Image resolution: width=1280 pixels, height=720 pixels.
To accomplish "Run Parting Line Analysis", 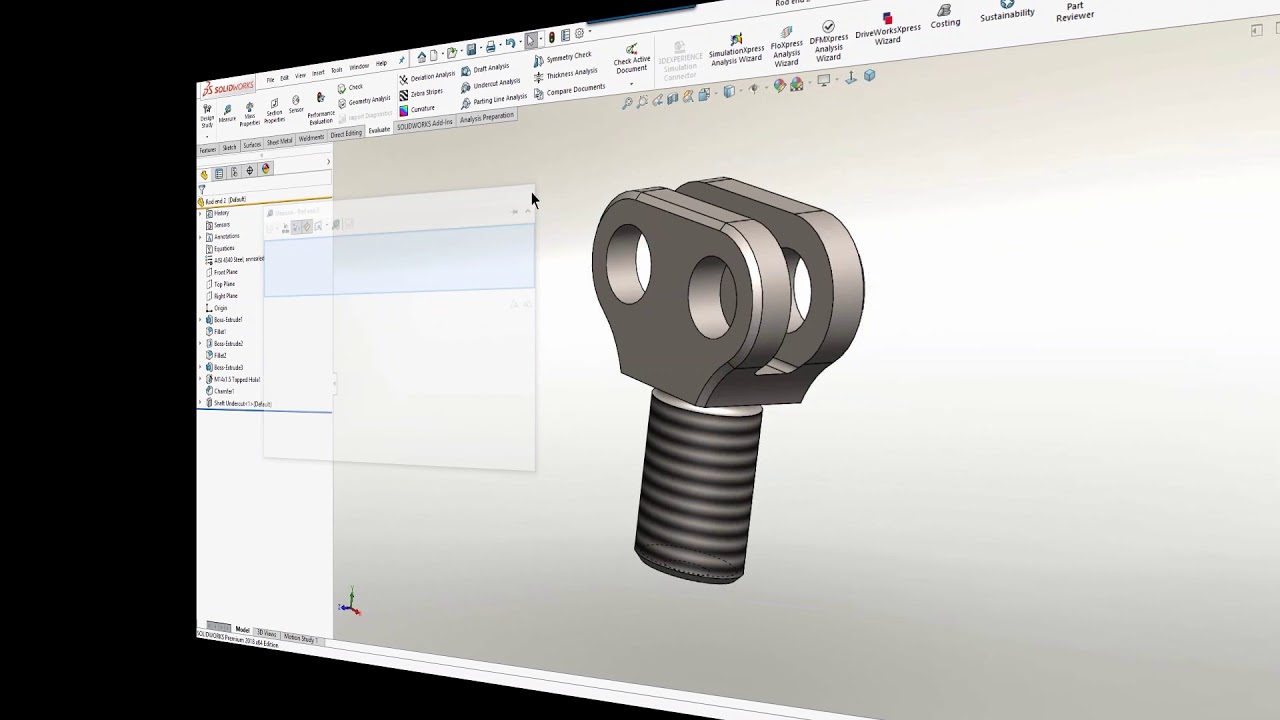I will 494,101.
